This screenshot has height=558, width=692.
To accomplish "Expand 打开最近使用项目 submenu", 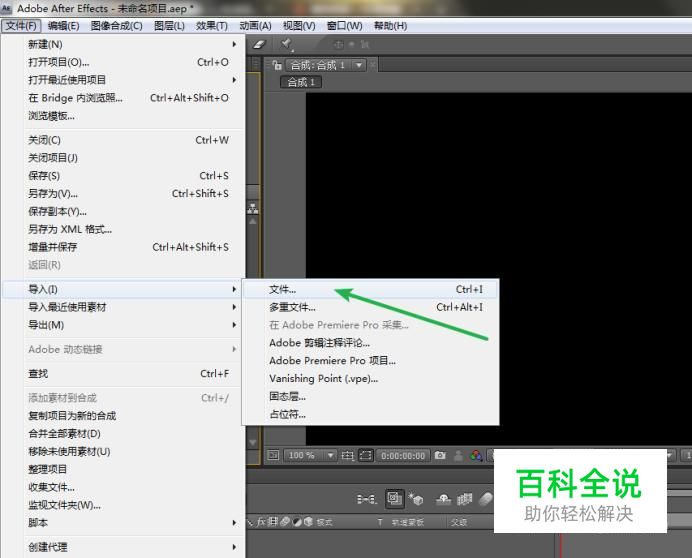I will (124, 80).
